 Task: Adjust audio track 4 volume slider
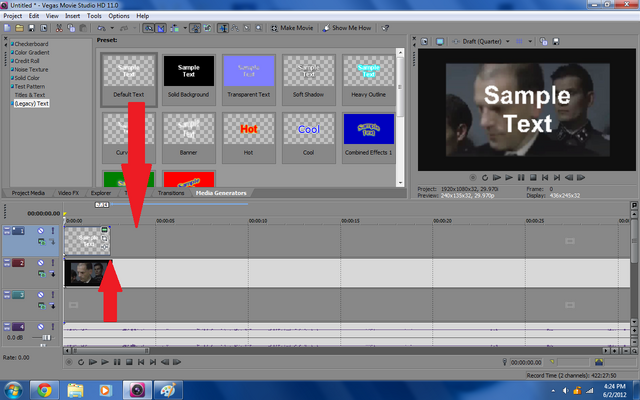point(46,338)
